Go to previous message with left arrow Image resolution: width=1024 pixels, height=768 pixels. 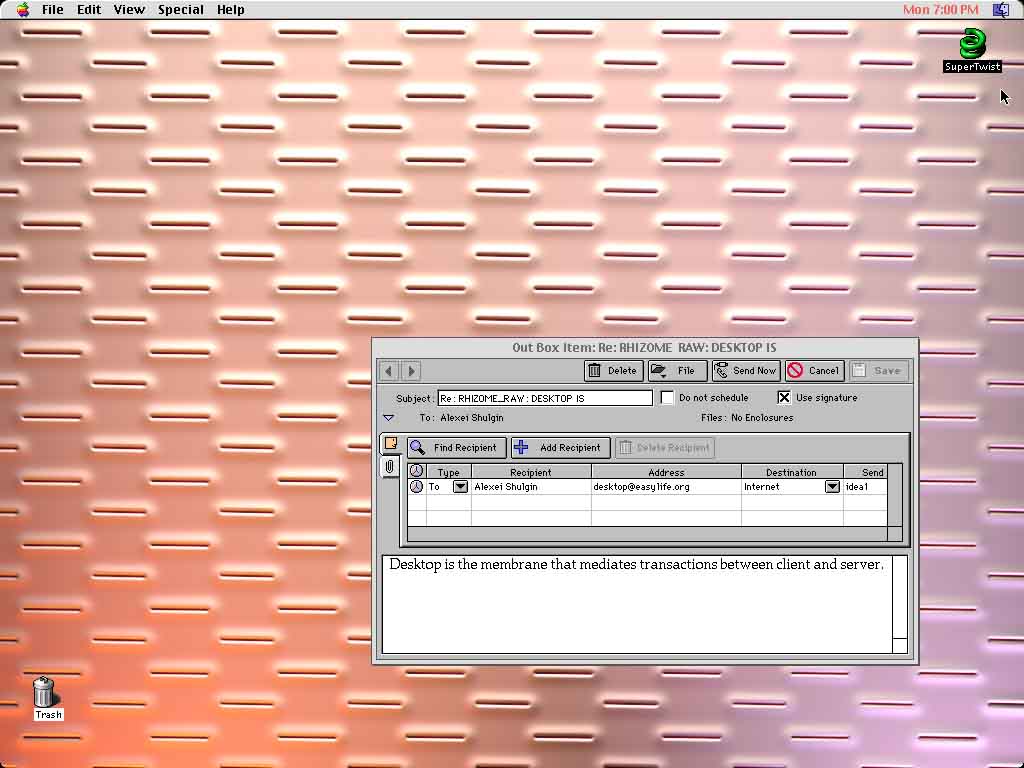tap(390, 371)
